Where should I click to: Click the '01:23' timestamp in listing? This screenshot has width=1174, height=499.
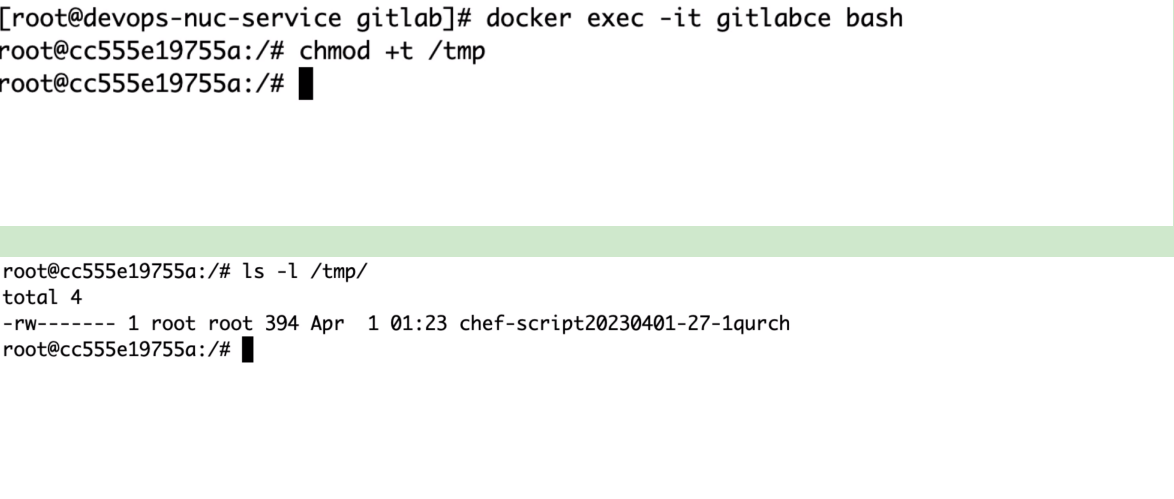[x=419, y=324]
